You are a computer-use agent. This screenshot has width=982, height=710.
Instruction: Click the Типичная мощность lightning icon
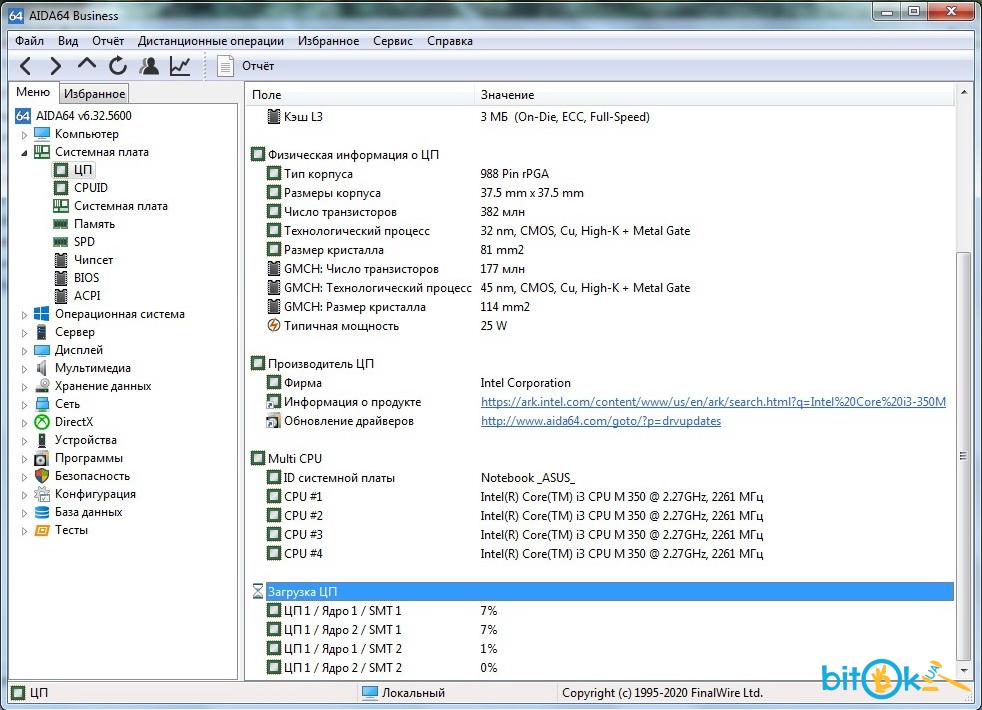274,326
